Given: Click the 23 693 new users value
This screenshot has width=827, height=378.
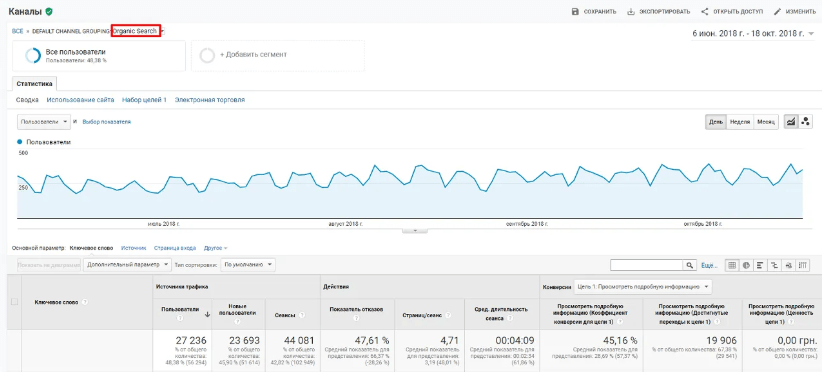Looking at the screenshot, I should (x=244, y=341).
